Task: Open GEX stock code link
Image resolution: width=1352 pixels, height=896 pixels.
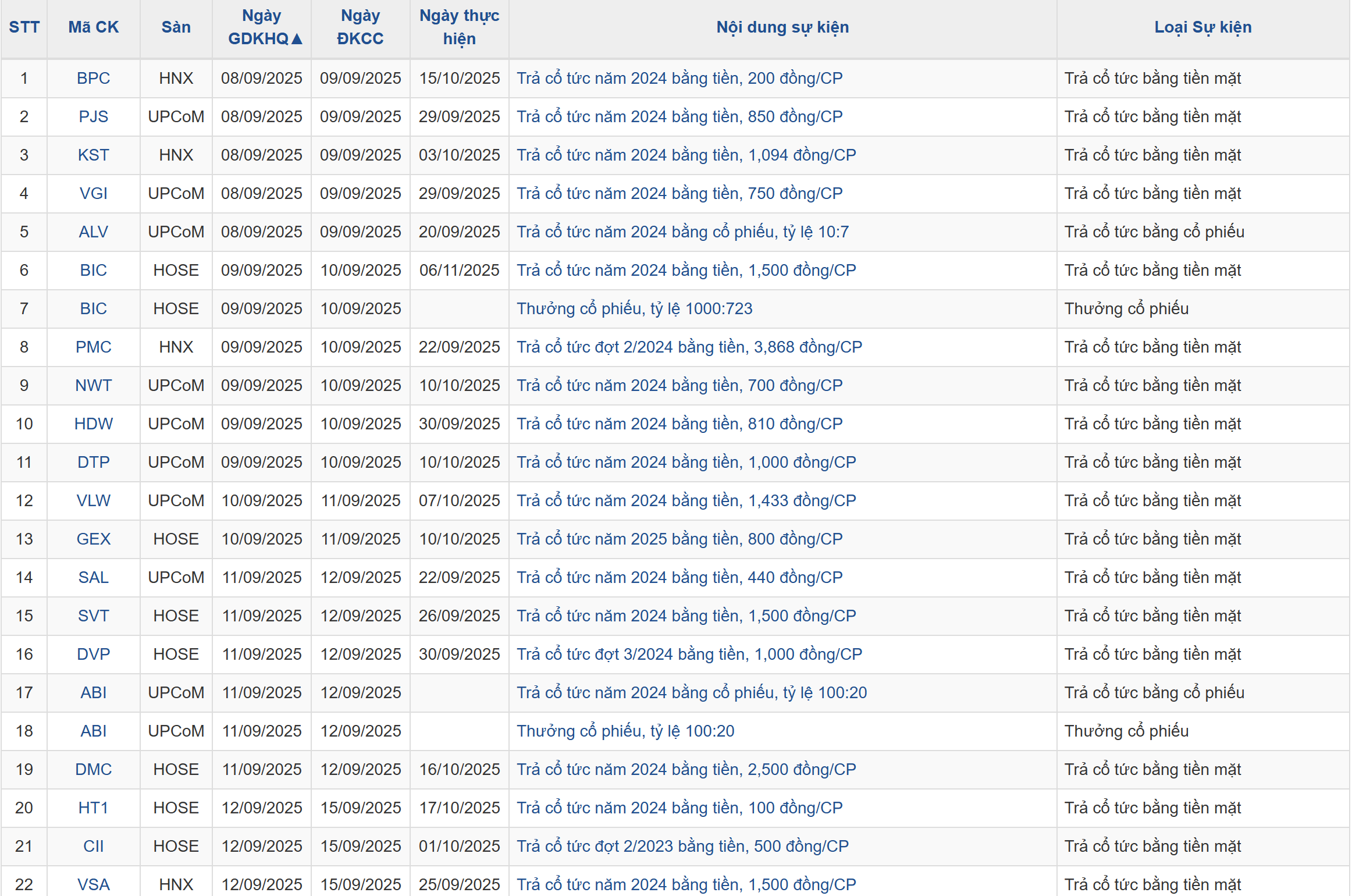Action: (x=93, y=539)
